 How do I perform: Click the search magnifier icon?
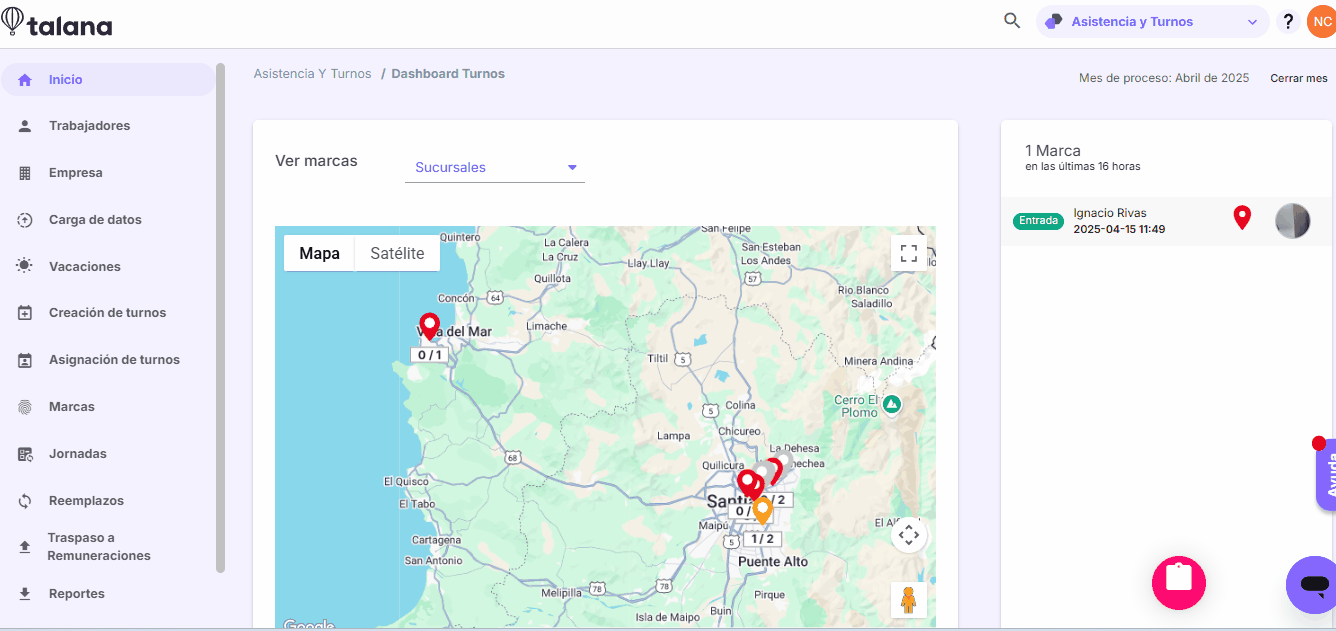pos(1012,21)
